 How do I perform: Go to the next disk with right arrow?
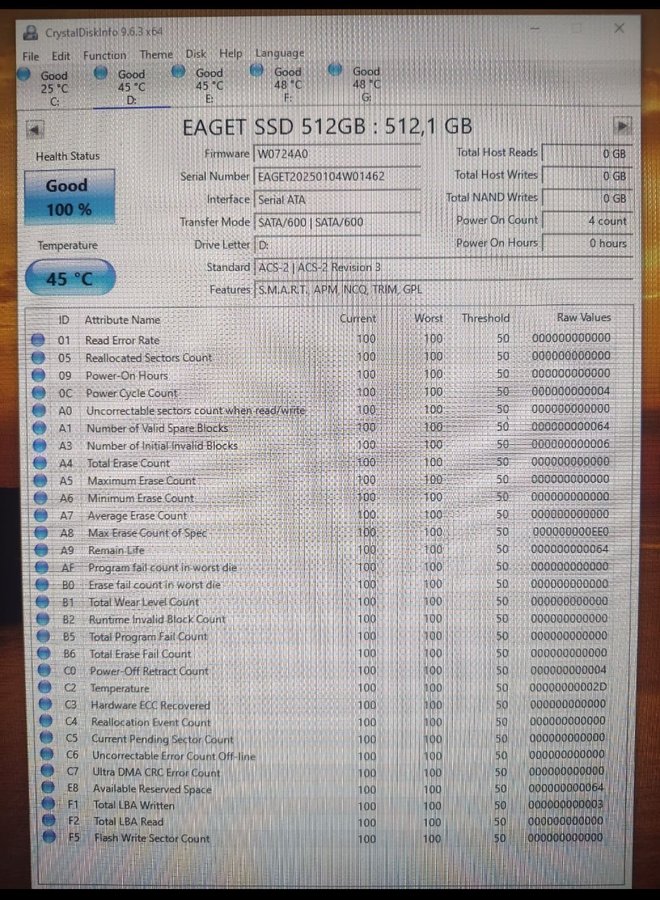coord(622,126)
